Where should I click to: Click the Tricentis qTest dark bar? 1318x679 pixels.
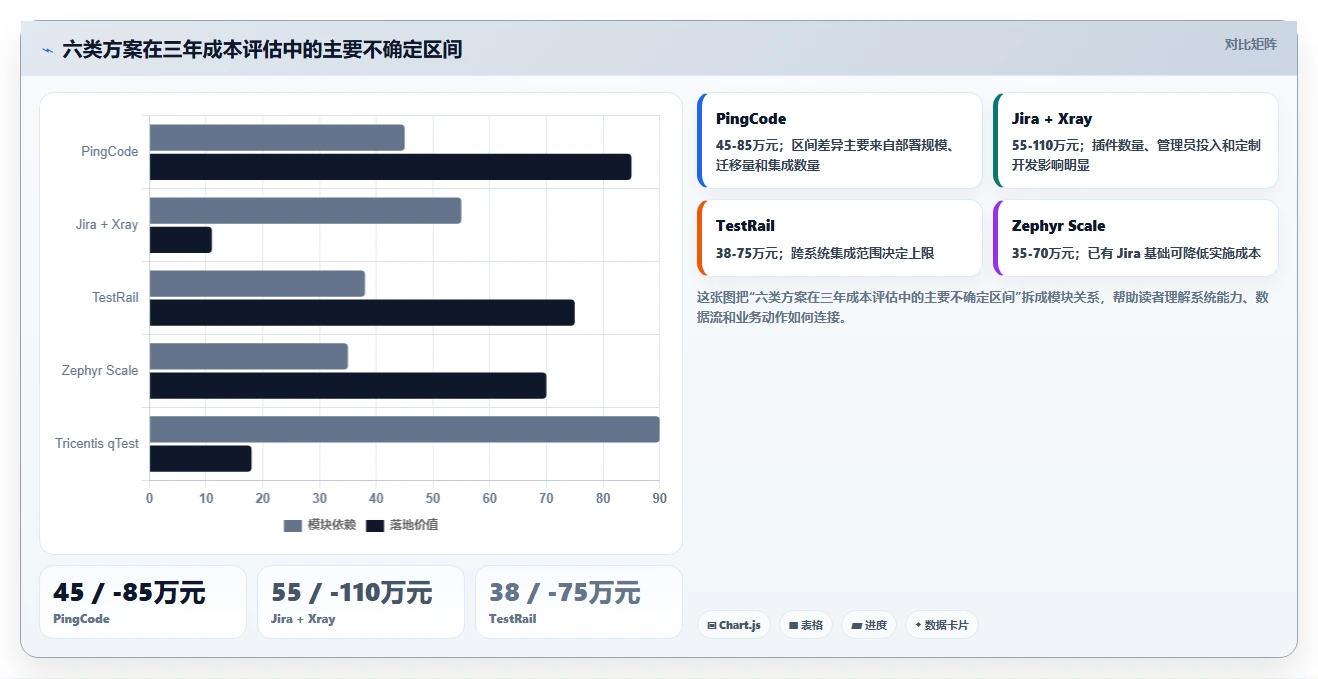(200, 459)
